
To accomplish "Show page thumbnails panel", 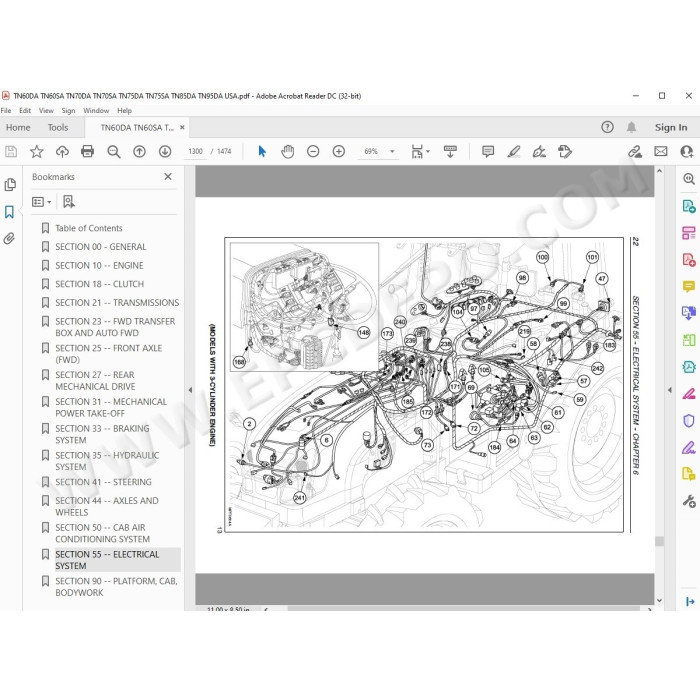I will (x=10, y=184).
